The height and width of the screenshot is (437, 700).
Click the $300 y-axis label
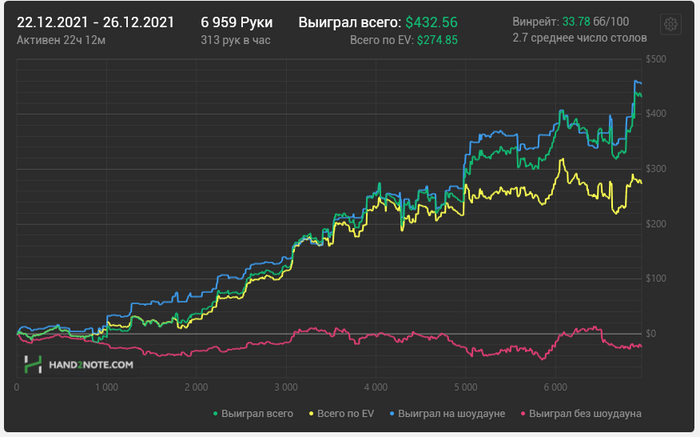[655, 169]
